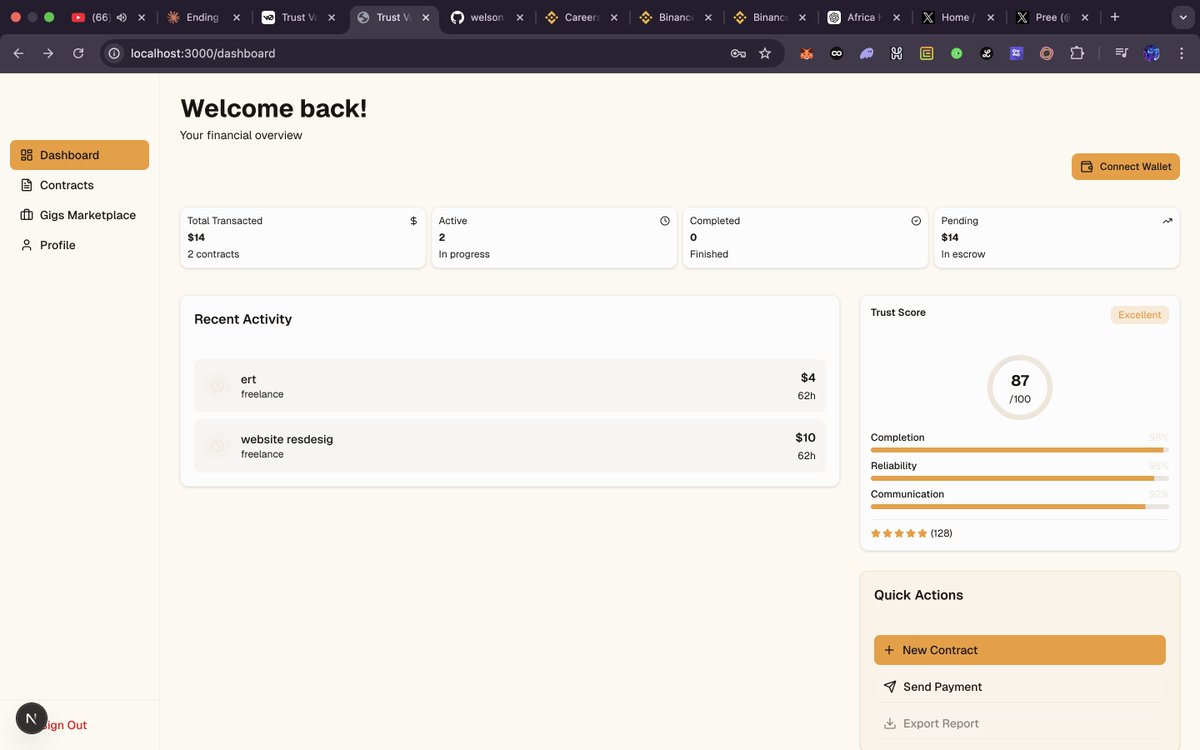
Task: Click the infinity symbol extension icon
Action: (x=837, y=54)
